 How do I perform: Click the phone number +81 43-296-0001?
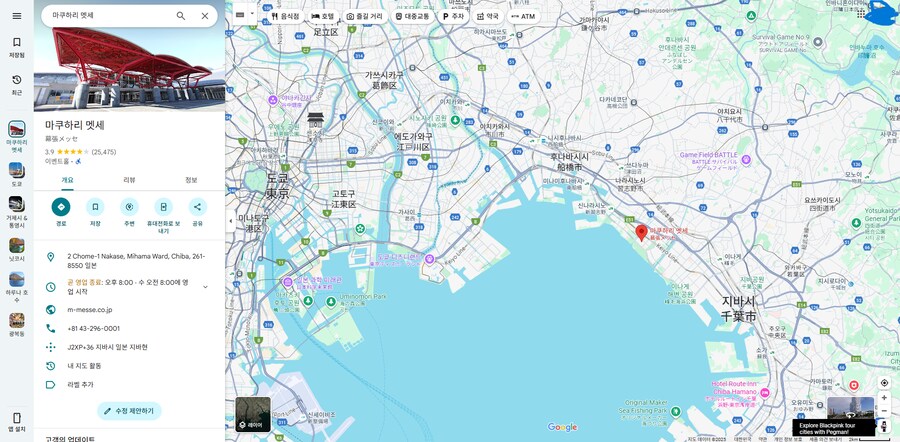tap(94, 328)
